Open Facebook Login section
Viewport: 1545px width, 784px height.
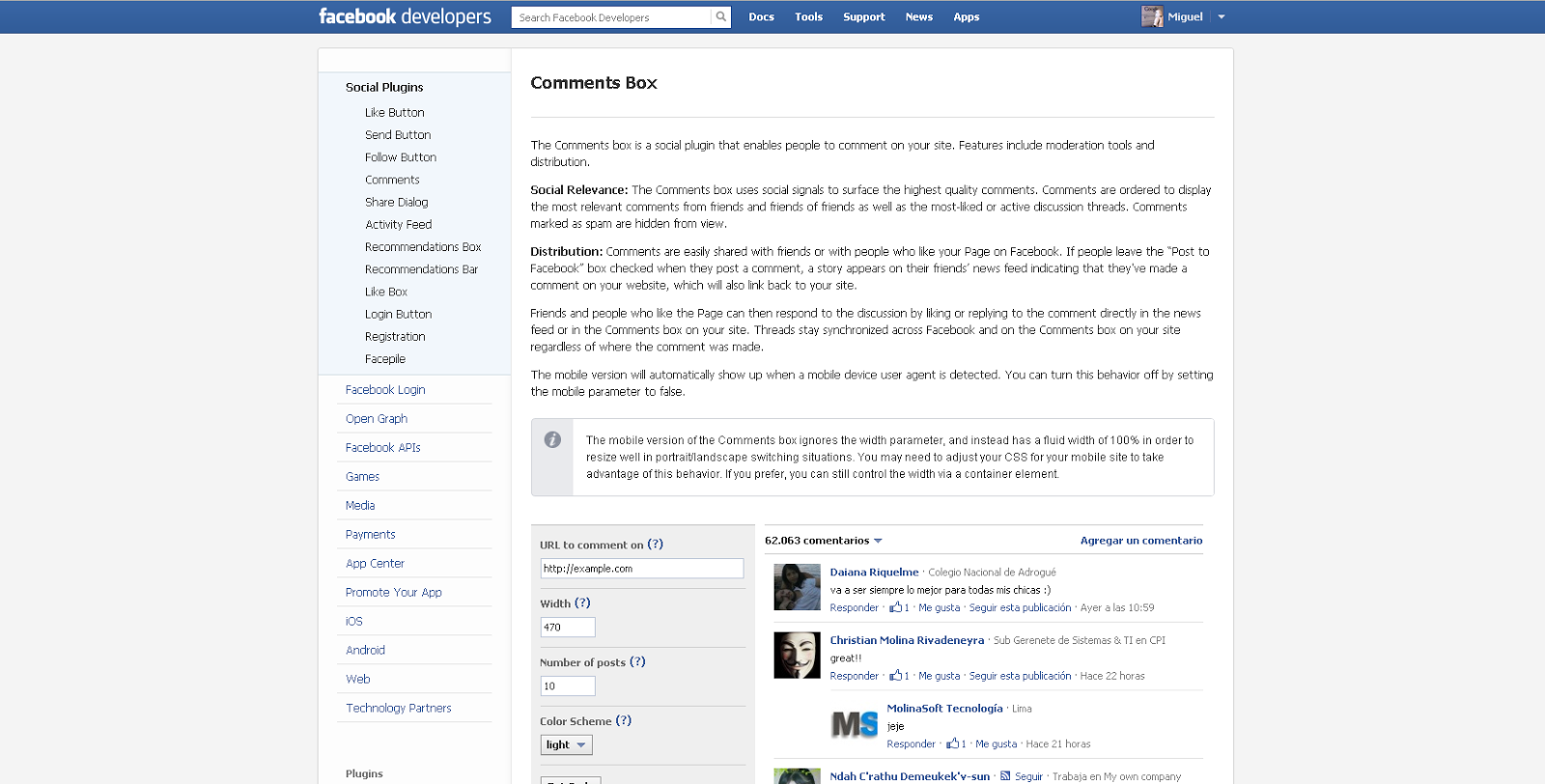click(x=385, y=390)
